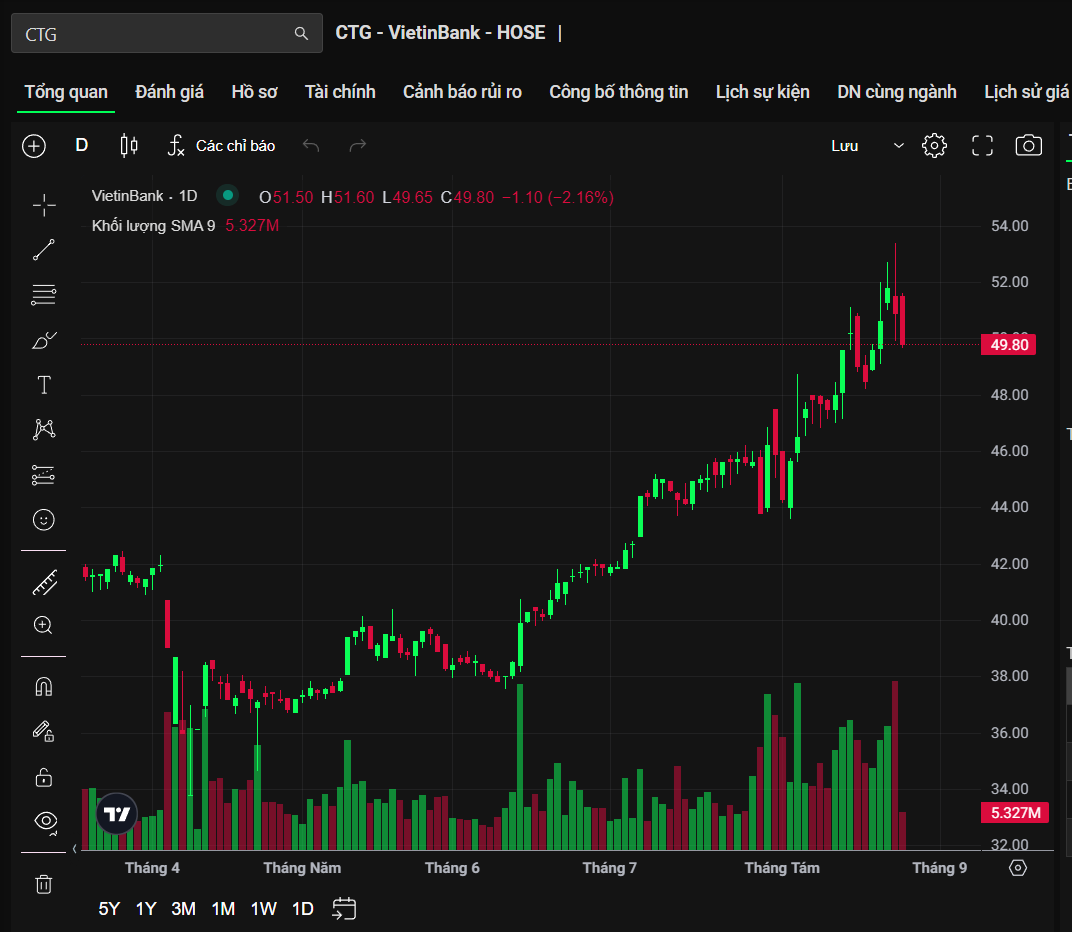Click the TradingView logo
Screen dimensions: 1072x932
coord(117,814)
